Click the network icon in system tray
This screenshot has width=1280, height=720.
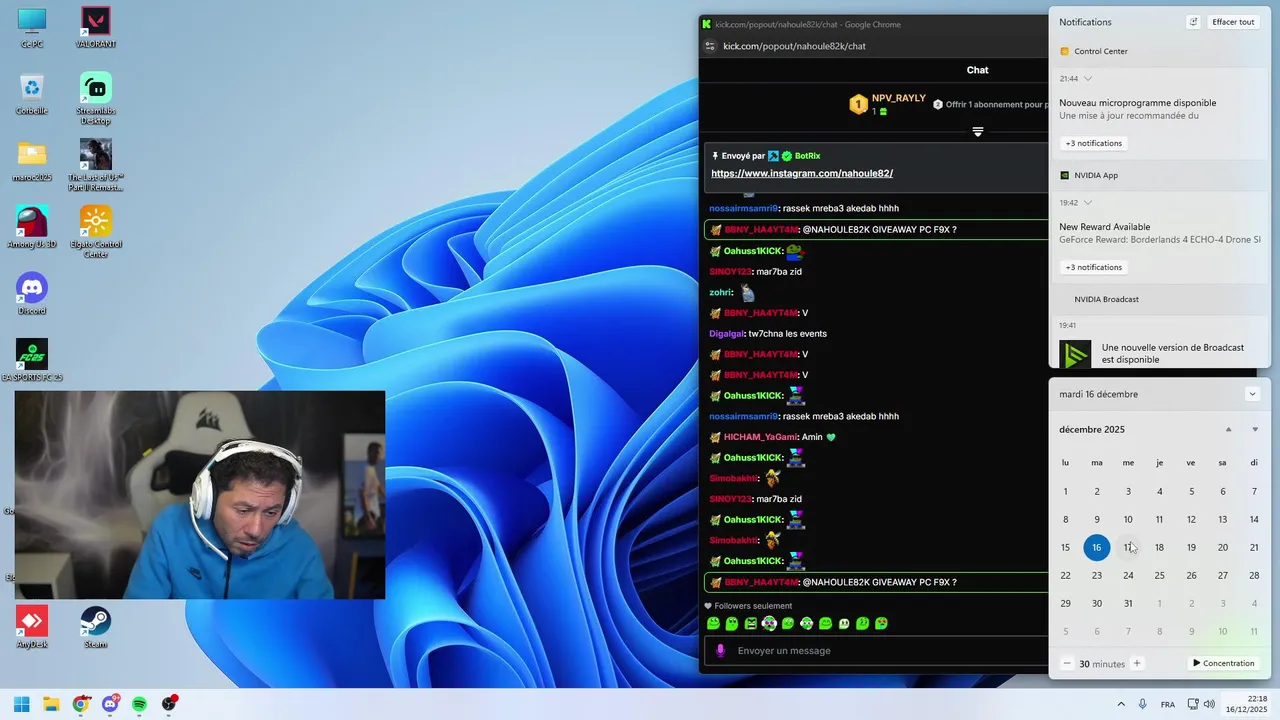[x=1193, y=704]
